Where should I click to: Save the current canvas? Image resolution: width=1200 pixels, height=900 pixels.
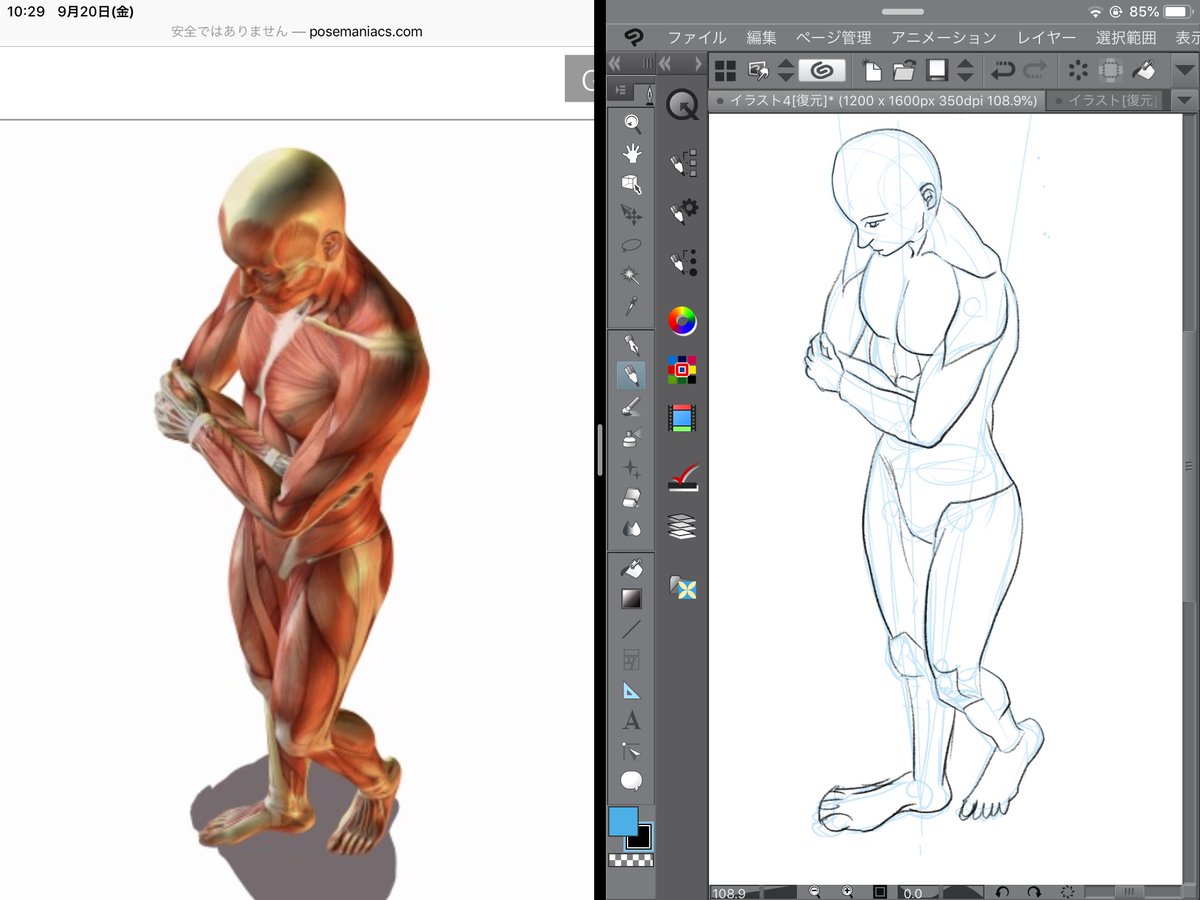(937, 71)
